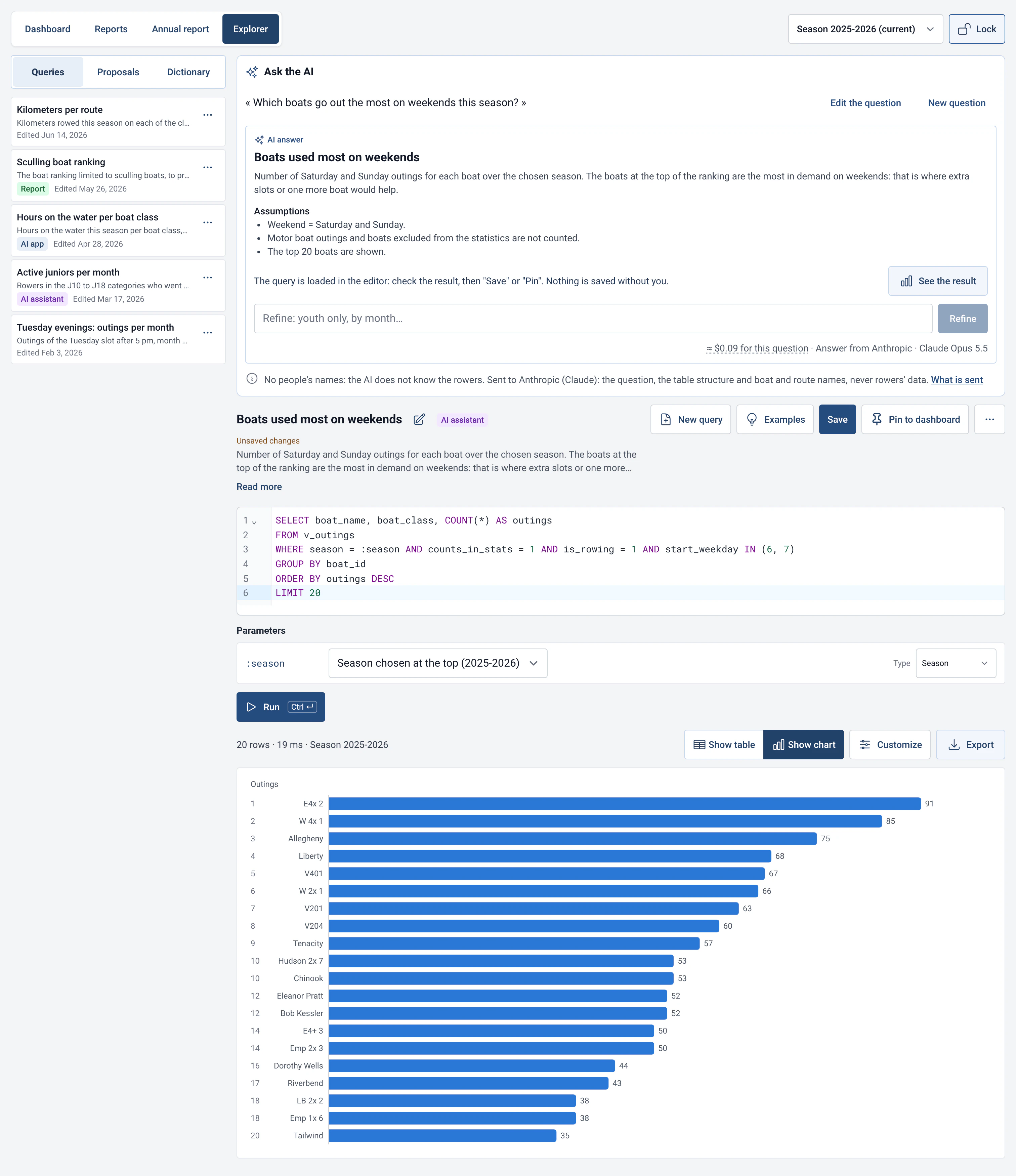
Task: Click the E4x 2 bar in the chart
Action: coord(624,804)
